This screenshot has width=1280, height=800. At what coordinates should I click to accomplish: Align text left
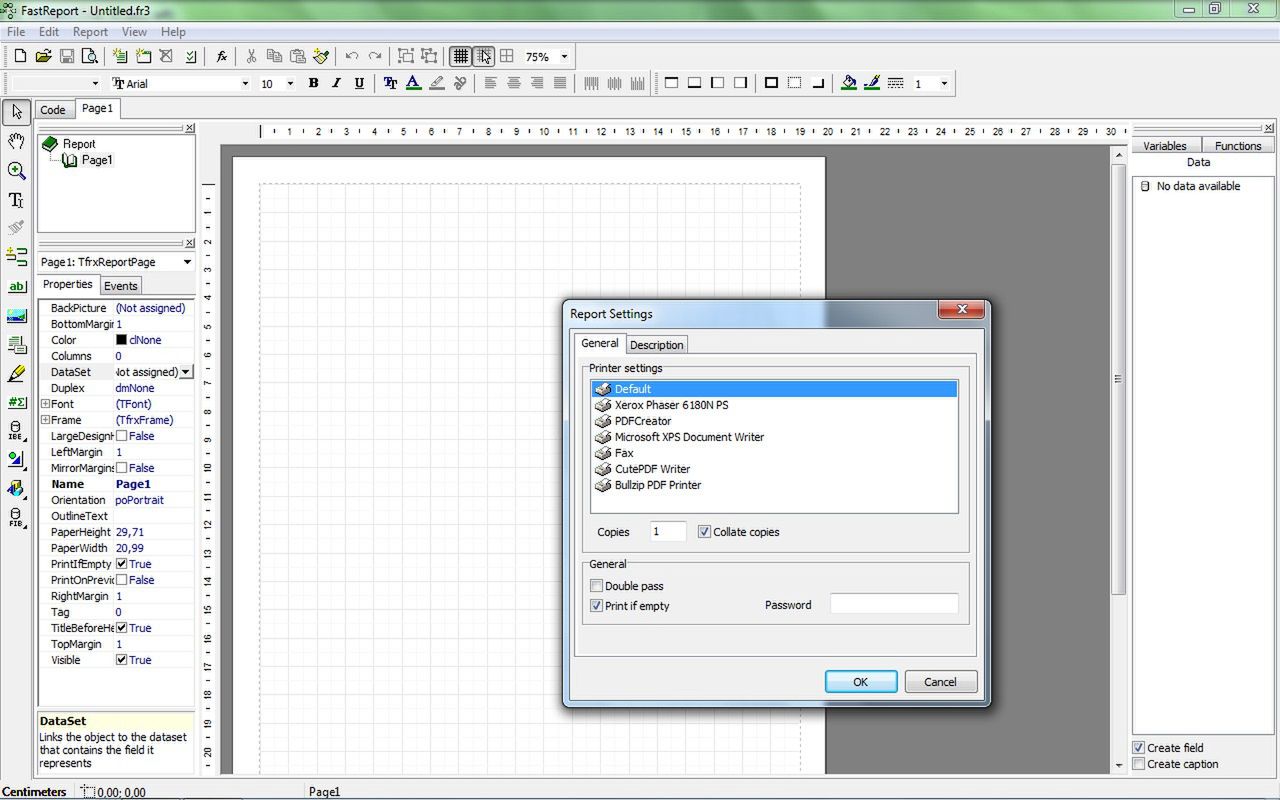(x=490, y=83)
